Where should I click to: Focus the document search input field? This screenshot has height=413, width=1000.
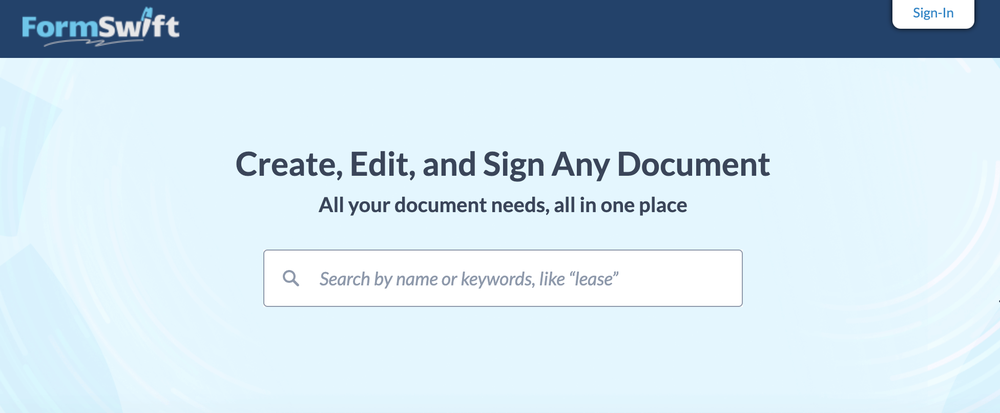click(503, 278)
